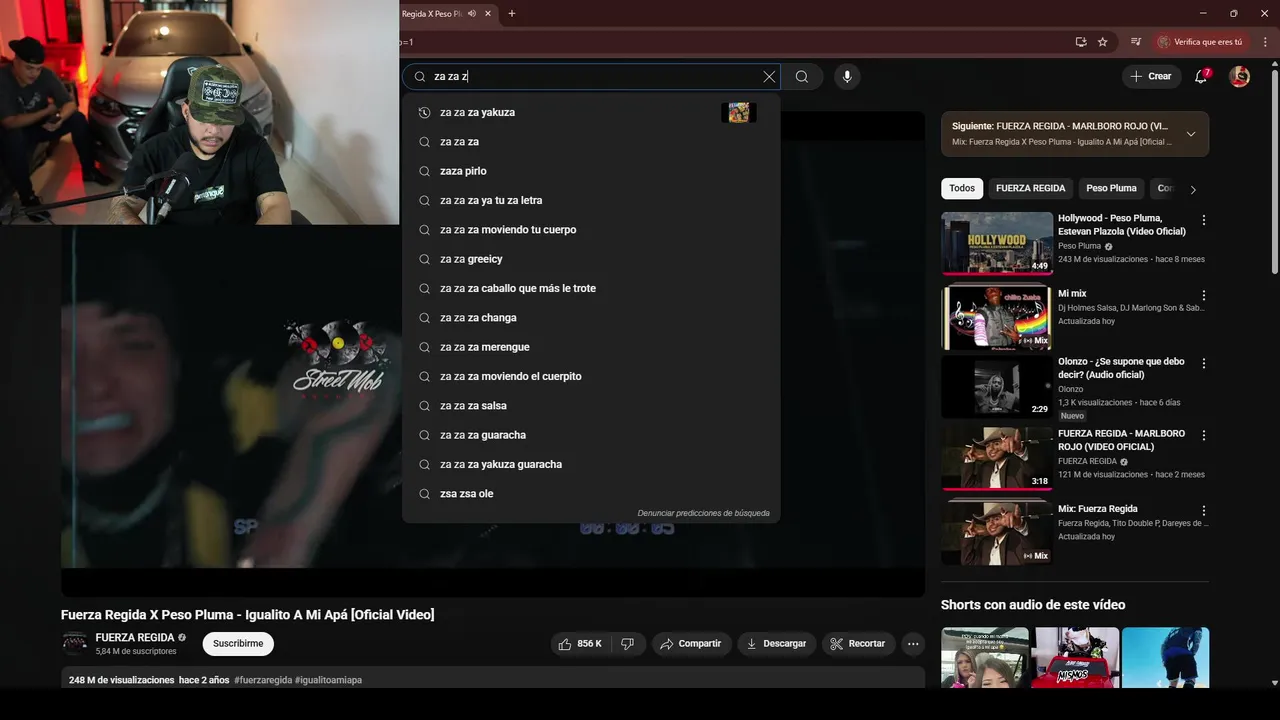This screenshot has height=720, width=1280.
Task: Click thumbnail next to za za za yakuza suggestion
Action: [x=738, y=112]
